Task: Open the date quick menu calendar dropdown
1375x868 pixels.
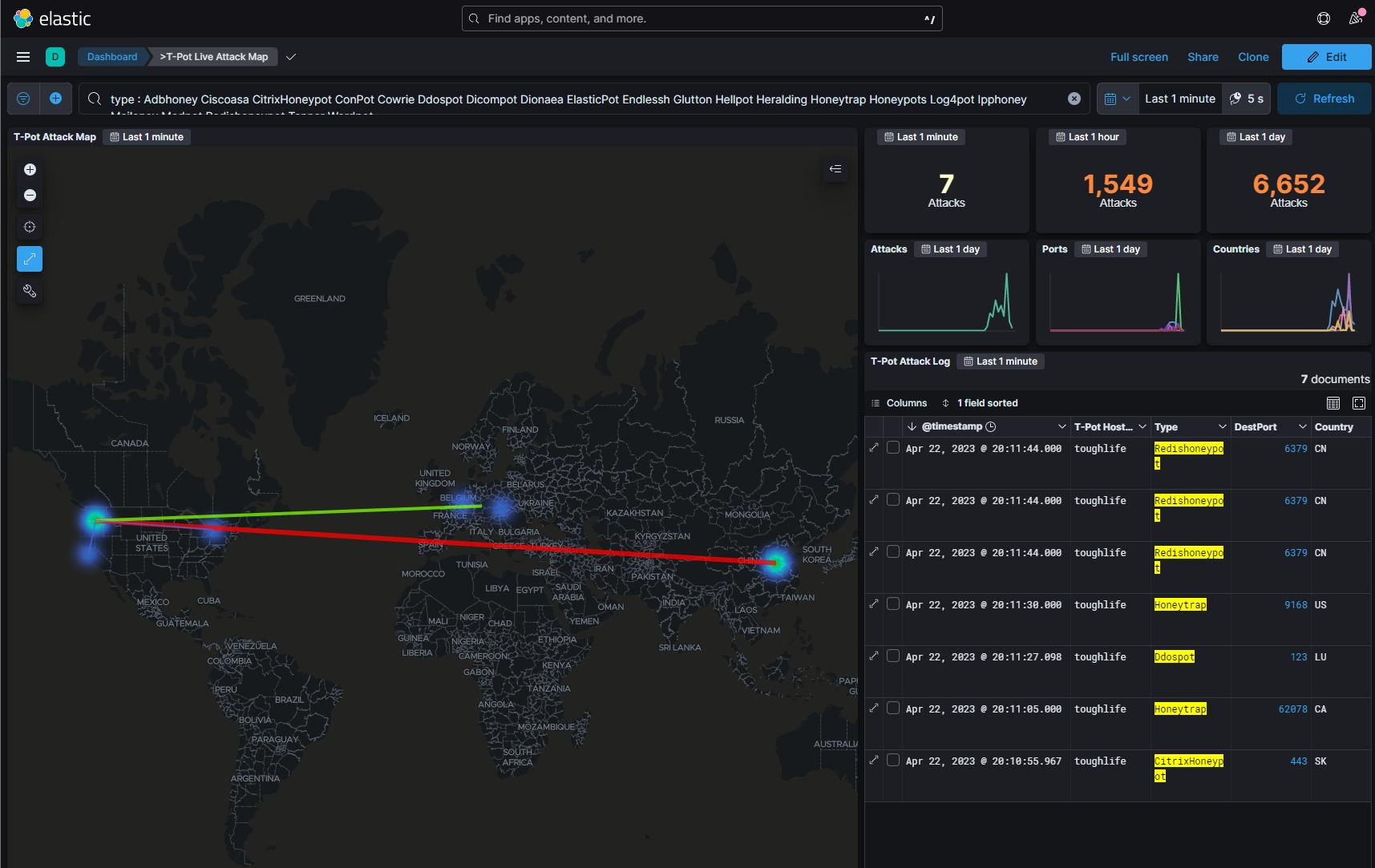Action: (1118, 99)
